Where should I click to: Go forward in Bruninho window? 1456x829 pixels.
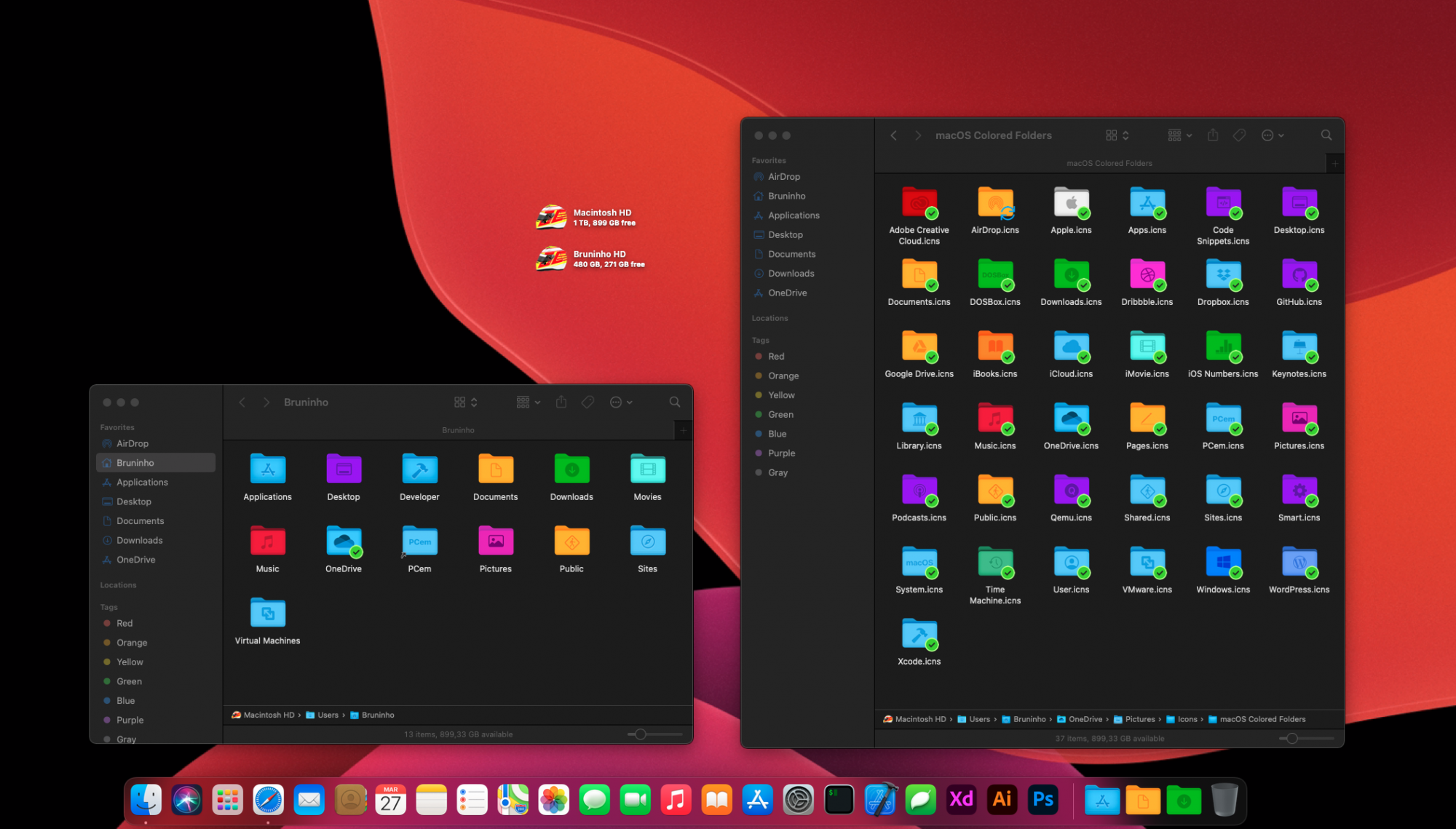coord(266,402)
